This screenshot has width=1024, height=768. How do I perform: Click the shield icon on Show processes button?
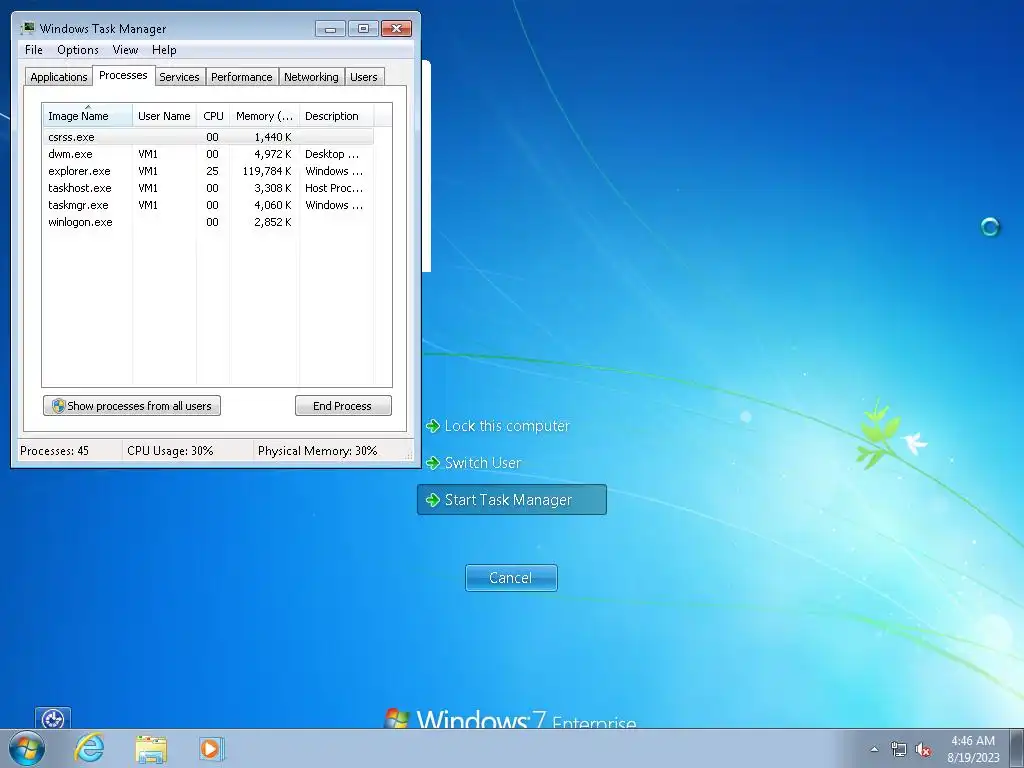tap(58, 406)
